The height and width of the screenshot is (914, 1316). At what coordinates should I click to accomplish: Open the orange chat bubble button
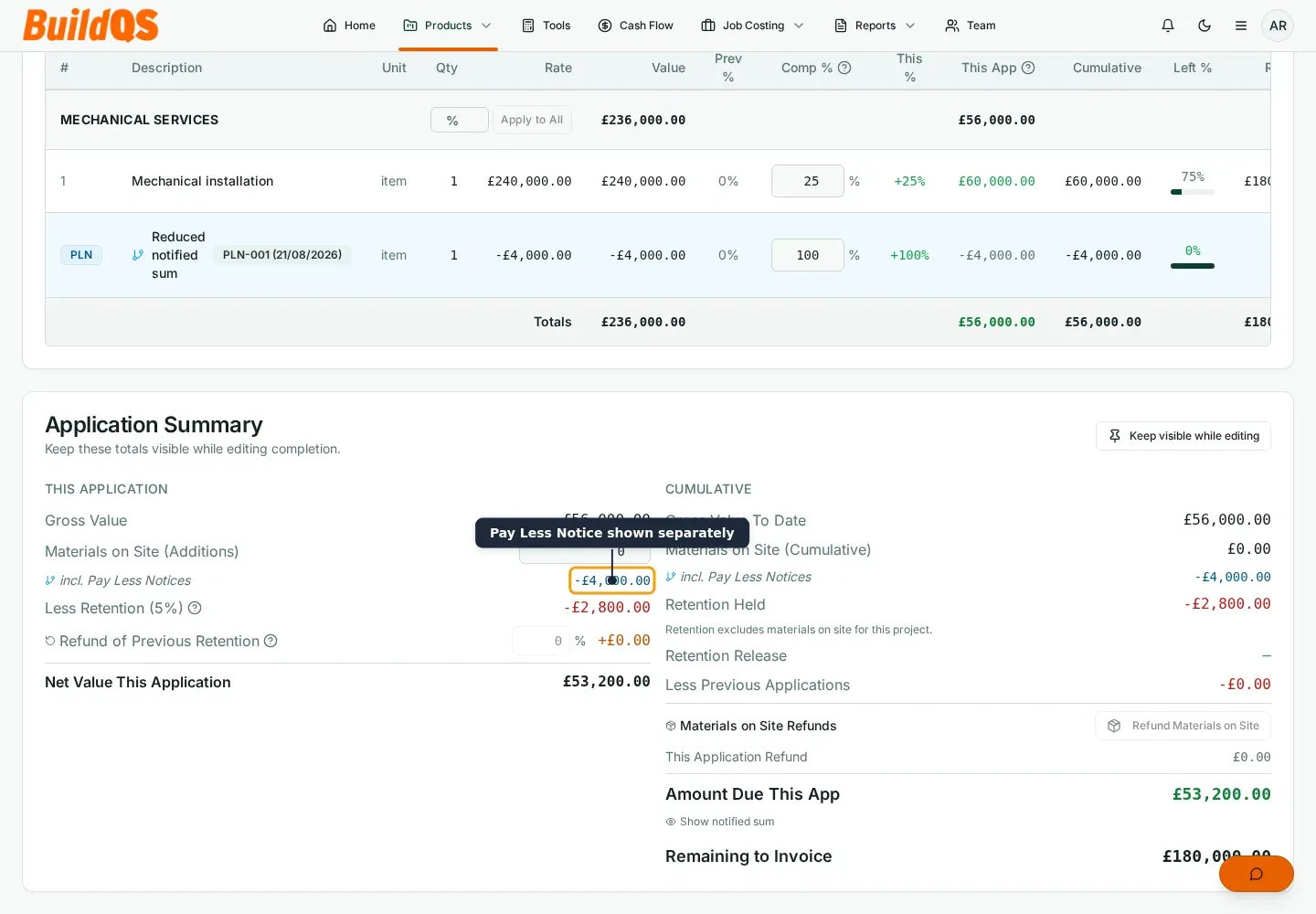tap(1257, 874)
